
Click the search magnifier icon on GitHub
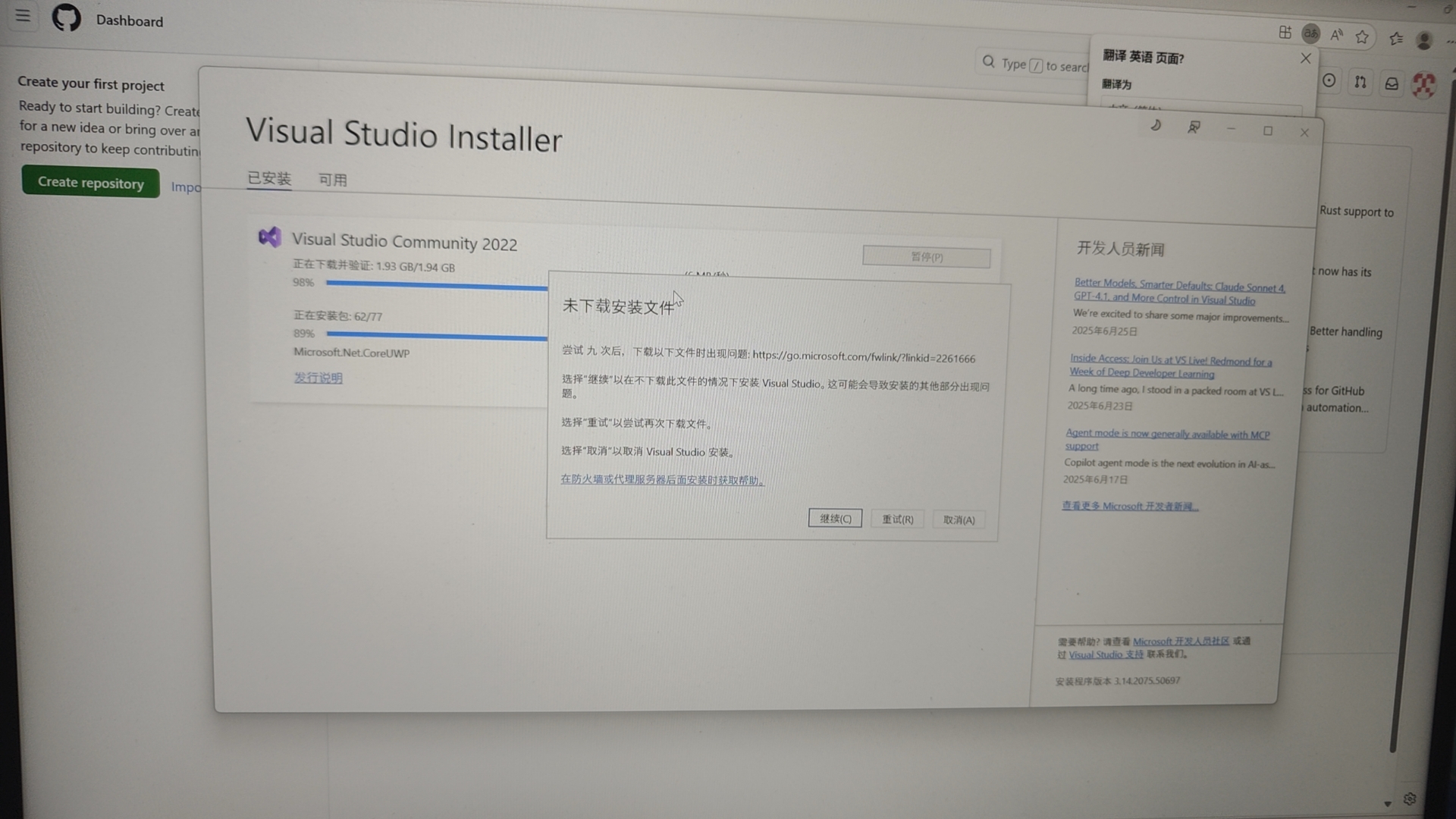point(988,62)
